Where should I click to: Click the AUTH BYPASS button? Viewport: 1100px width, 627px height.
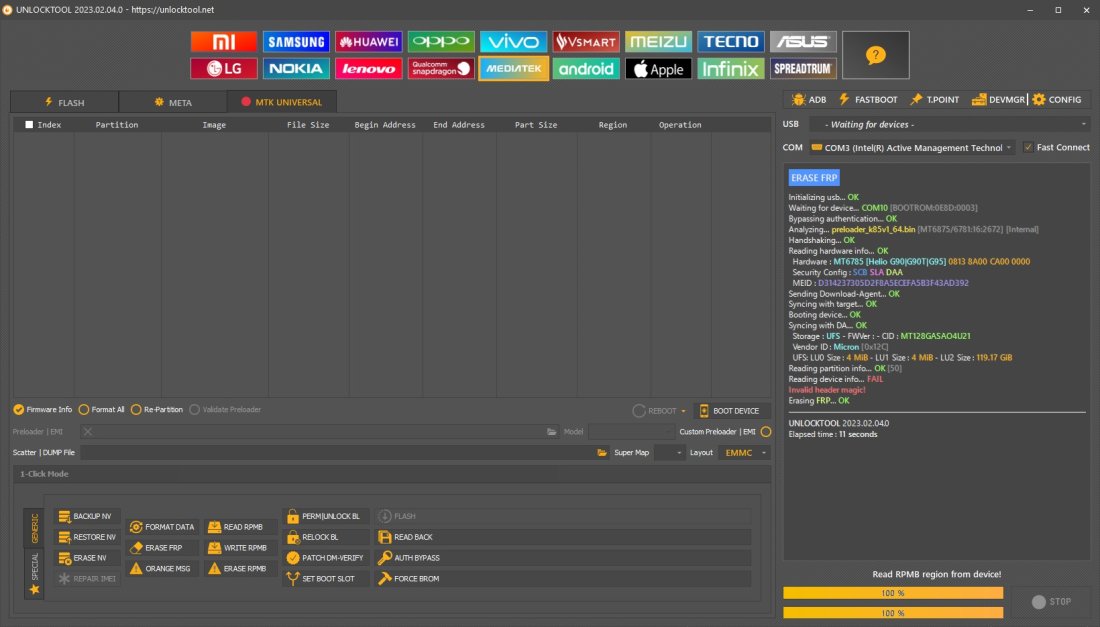coord(563,558)
